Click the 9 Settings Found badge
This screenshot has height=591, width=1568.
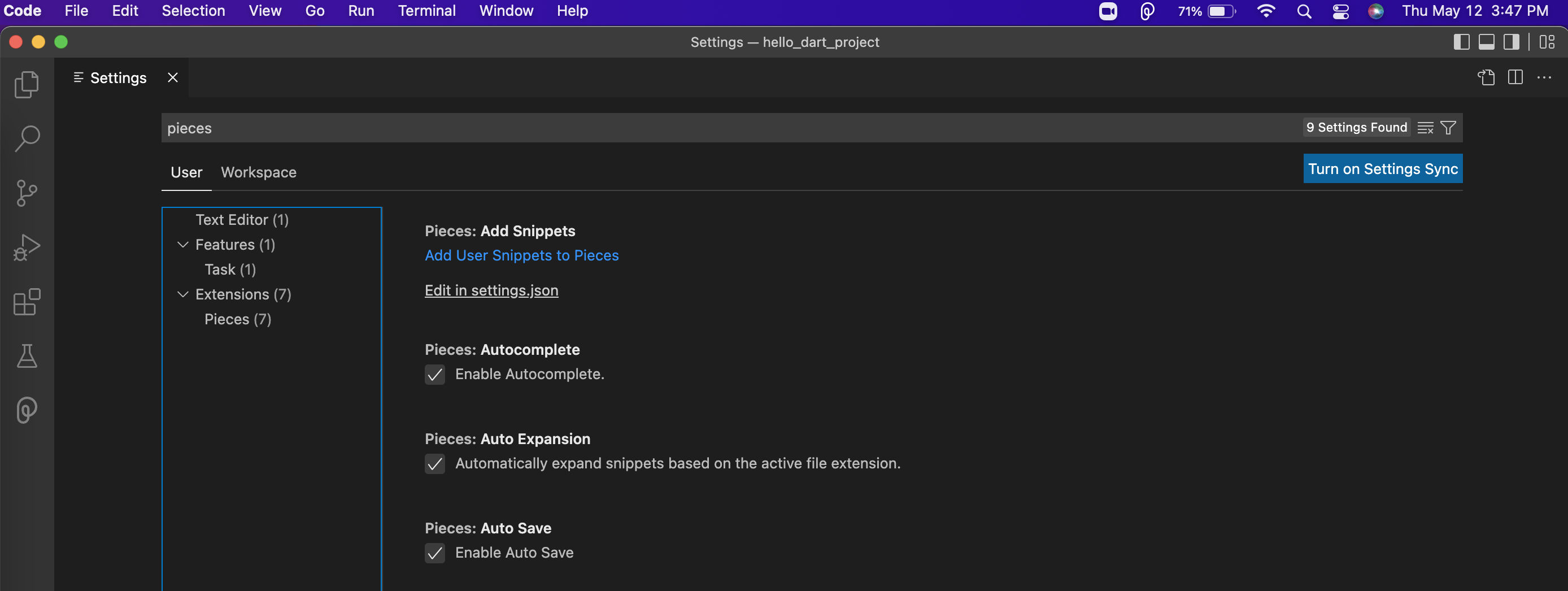(x=1356, y=127)
